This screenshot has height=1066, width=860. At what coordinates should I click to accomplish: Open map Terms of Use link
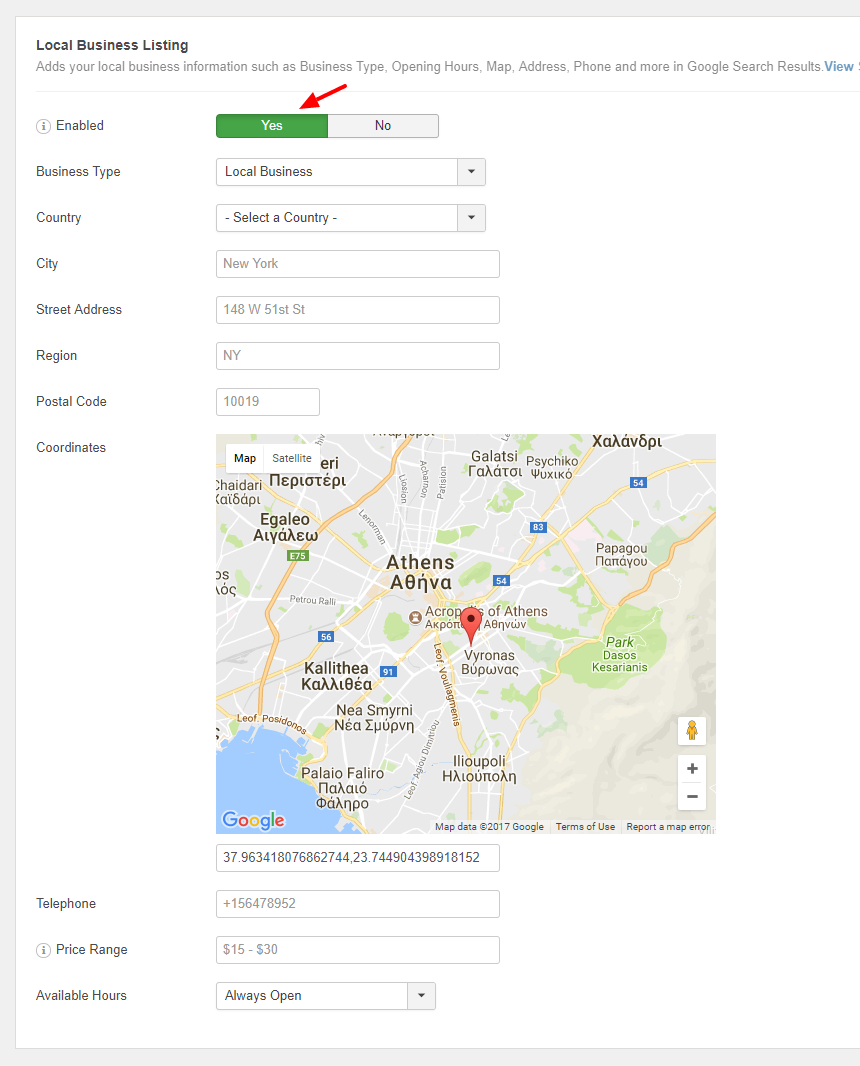pos(585,827)
